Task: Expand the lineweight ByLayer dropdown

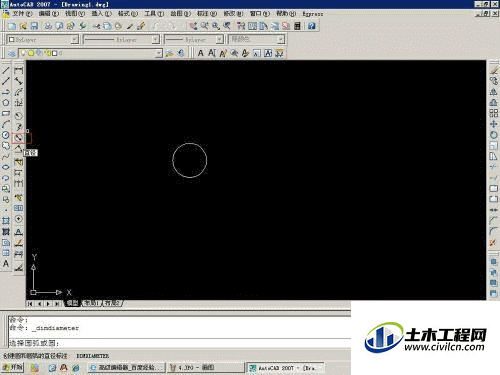Action: click(x=219, y=39)
